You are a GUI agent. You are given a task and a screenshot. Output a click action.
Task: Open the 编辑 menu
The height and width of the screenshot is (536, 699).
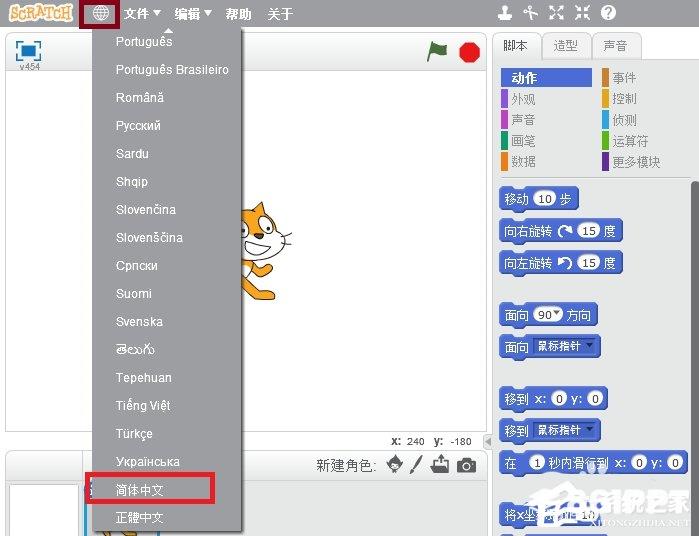coord(193,14)
